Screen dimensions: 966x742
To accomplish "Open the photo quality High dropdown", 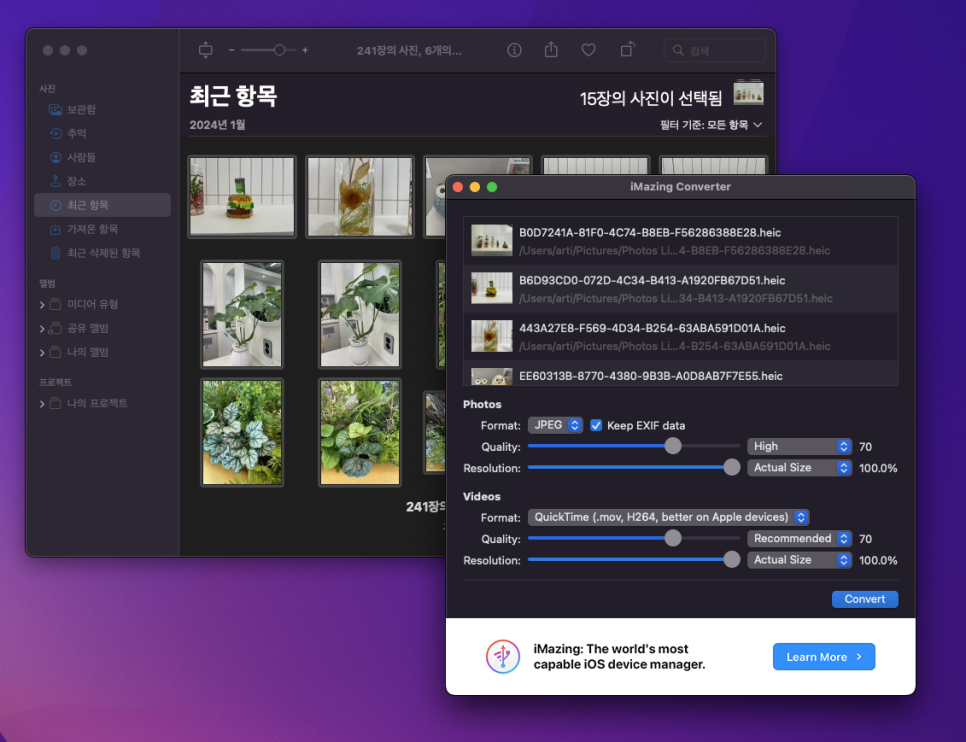I will (x=799, y=446).
